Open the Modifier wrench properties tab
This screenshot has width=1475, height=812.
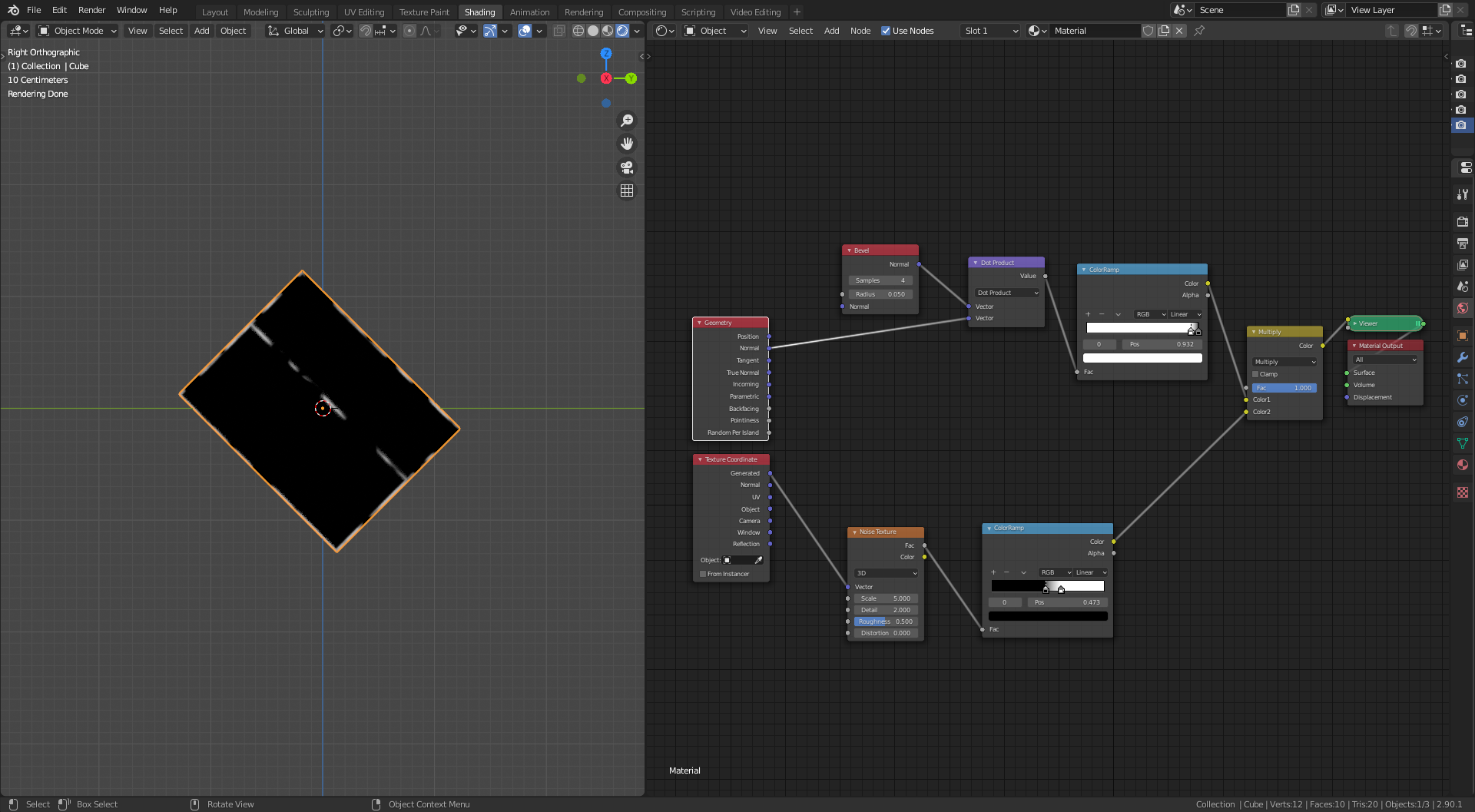(x=1463, y=357)
